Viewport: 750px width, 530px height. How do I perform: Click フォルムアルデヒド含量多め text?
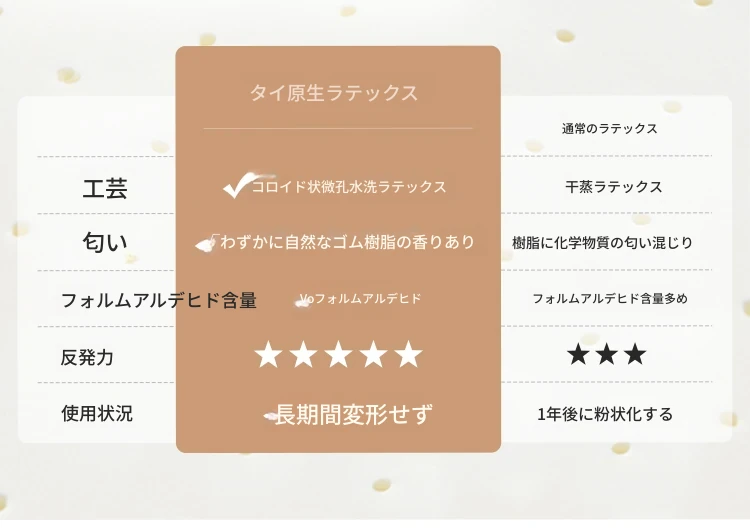[610, 298]
